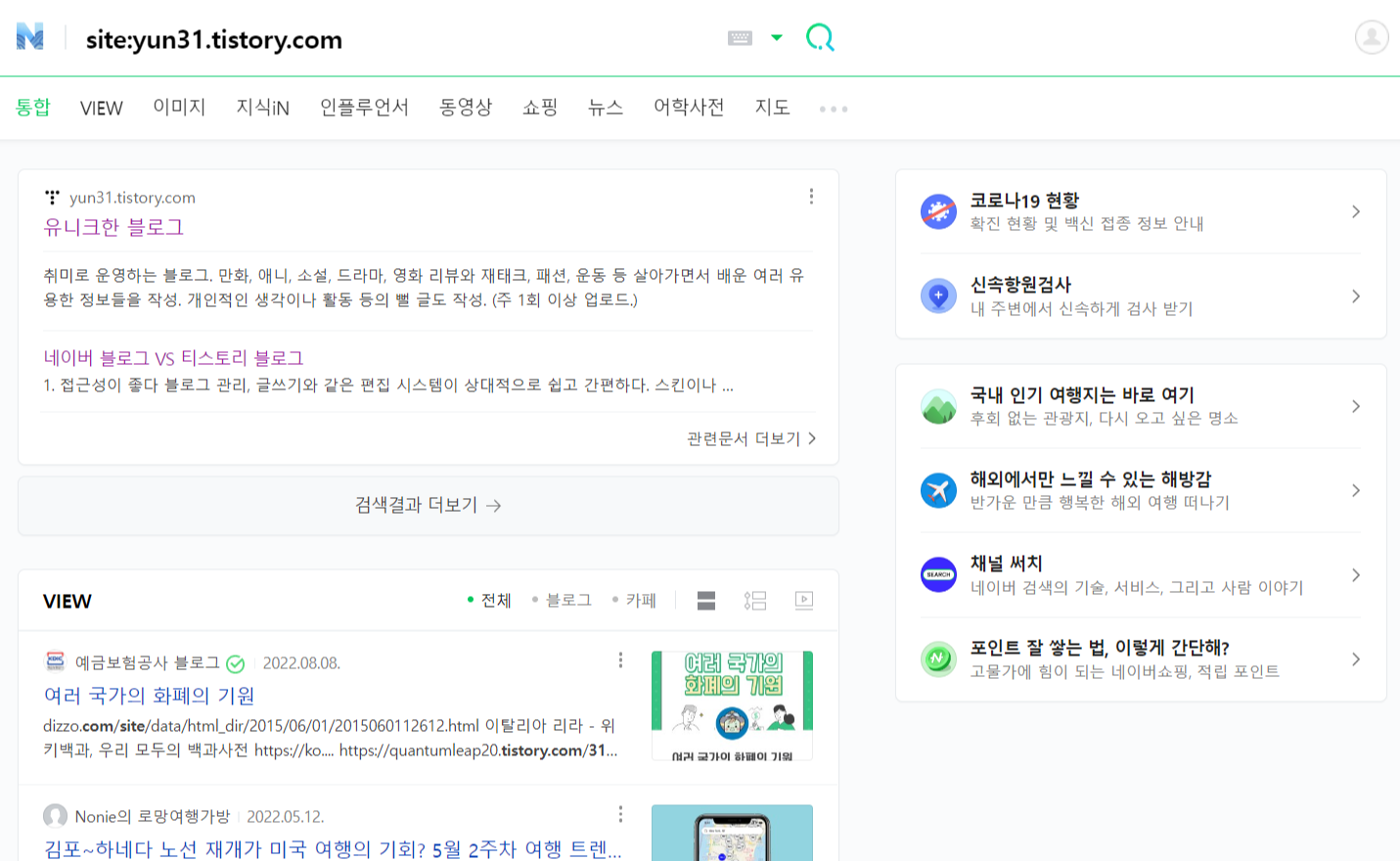Switch to the VIEW tab
Screen dimensions: 1400x861
pos(102,108)
